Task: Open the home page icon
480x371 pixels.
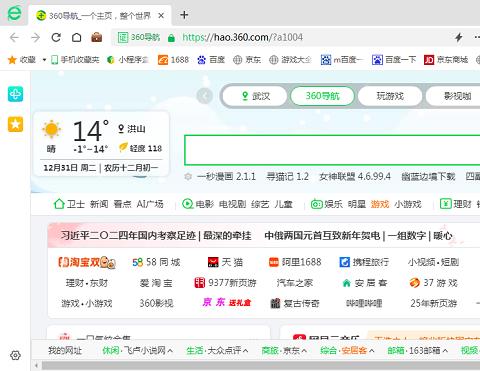Action: point(77,37)
